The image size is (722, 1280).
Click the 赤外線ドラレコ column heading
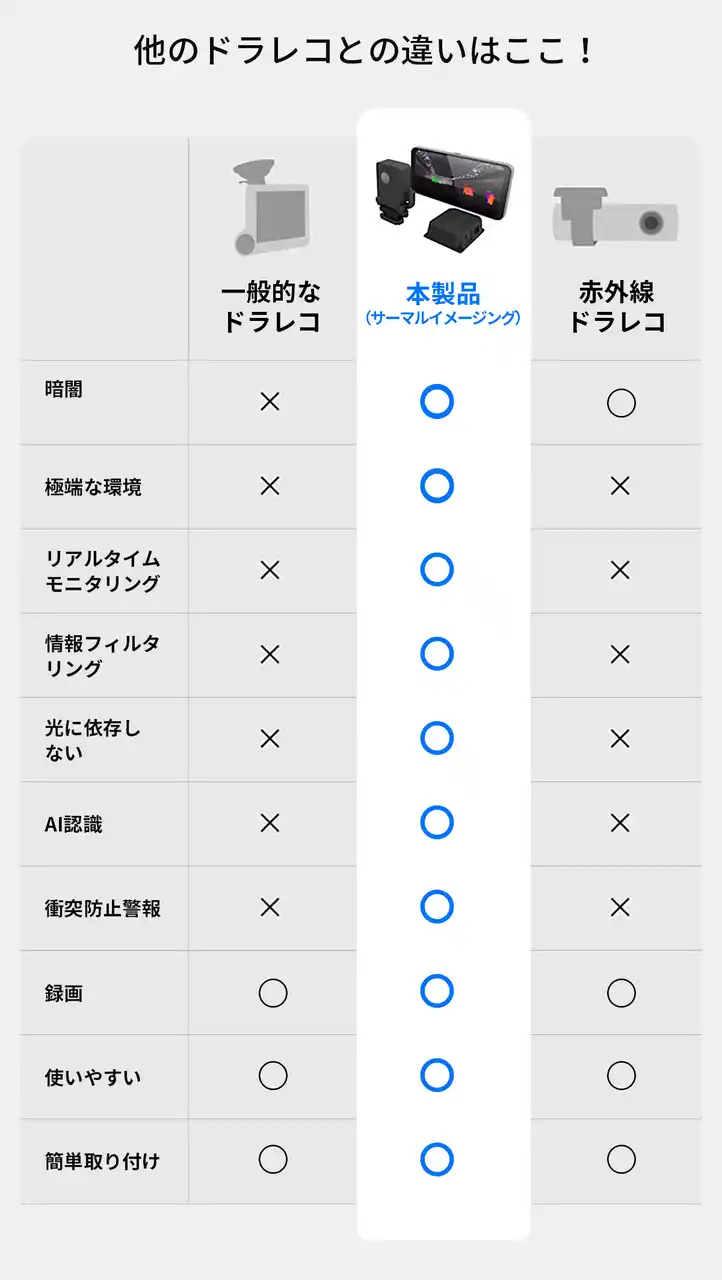(616, 307)
